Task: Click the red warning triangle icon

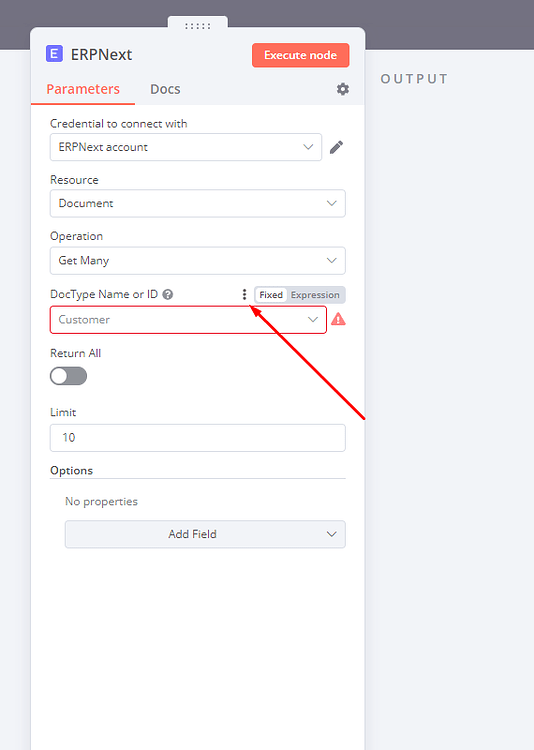Action: tap(338, 319)
